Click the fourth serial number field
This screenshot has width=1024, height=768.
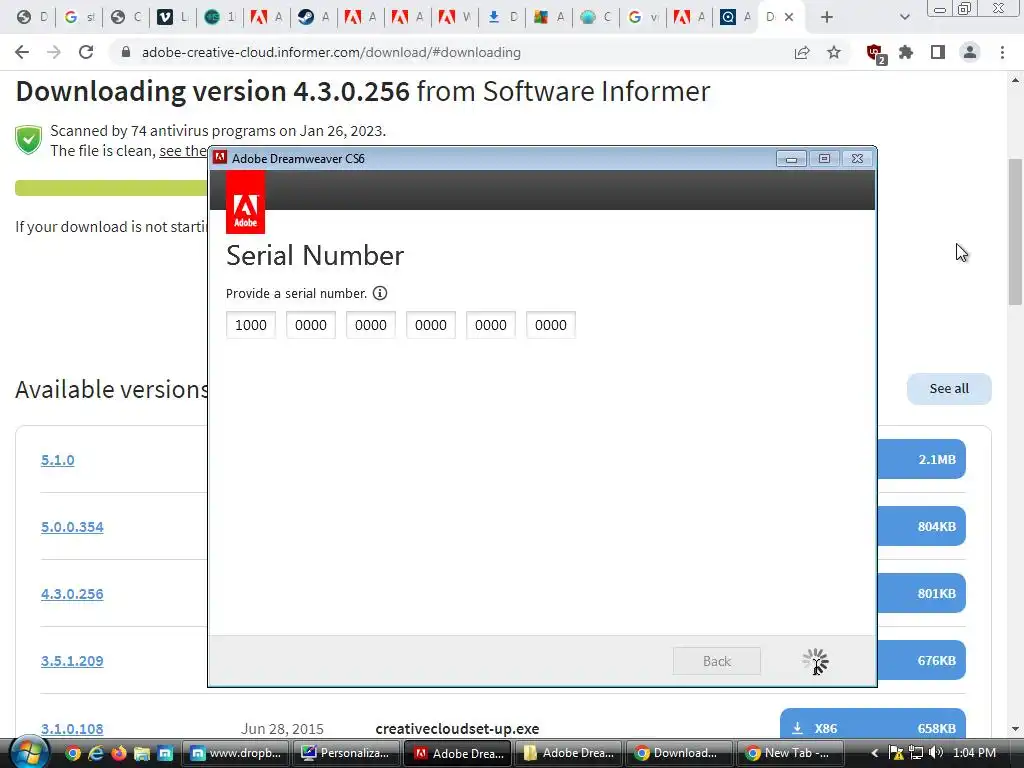pyautogui.click(x=431, y=325)
